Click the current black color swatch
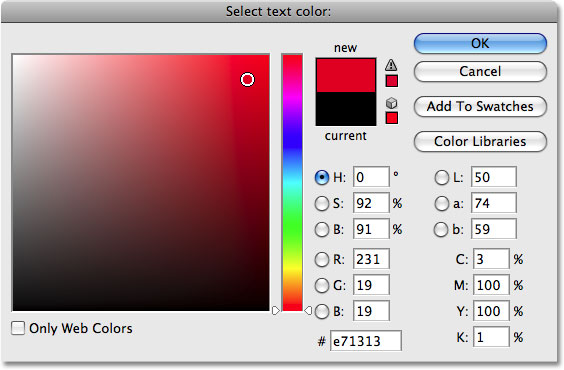This screenshot has height=370, width=564. point(346,109)
